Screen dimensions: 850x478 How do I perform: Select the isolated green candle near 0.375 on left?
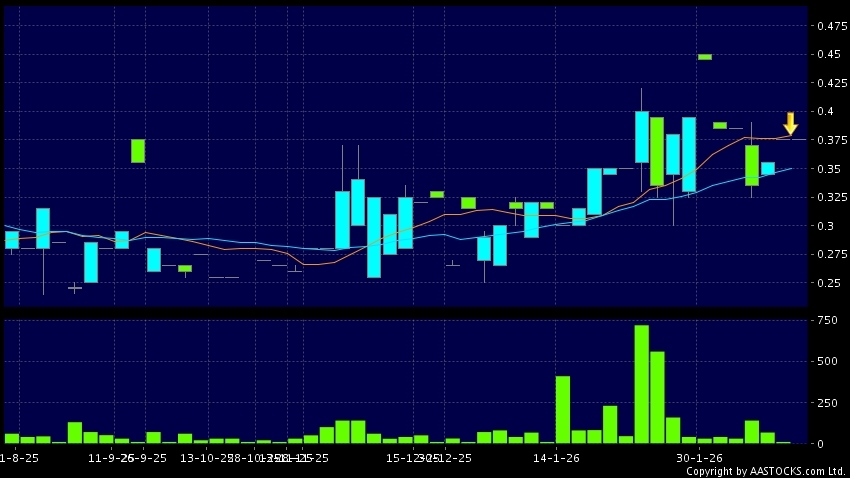pos(138,151)
